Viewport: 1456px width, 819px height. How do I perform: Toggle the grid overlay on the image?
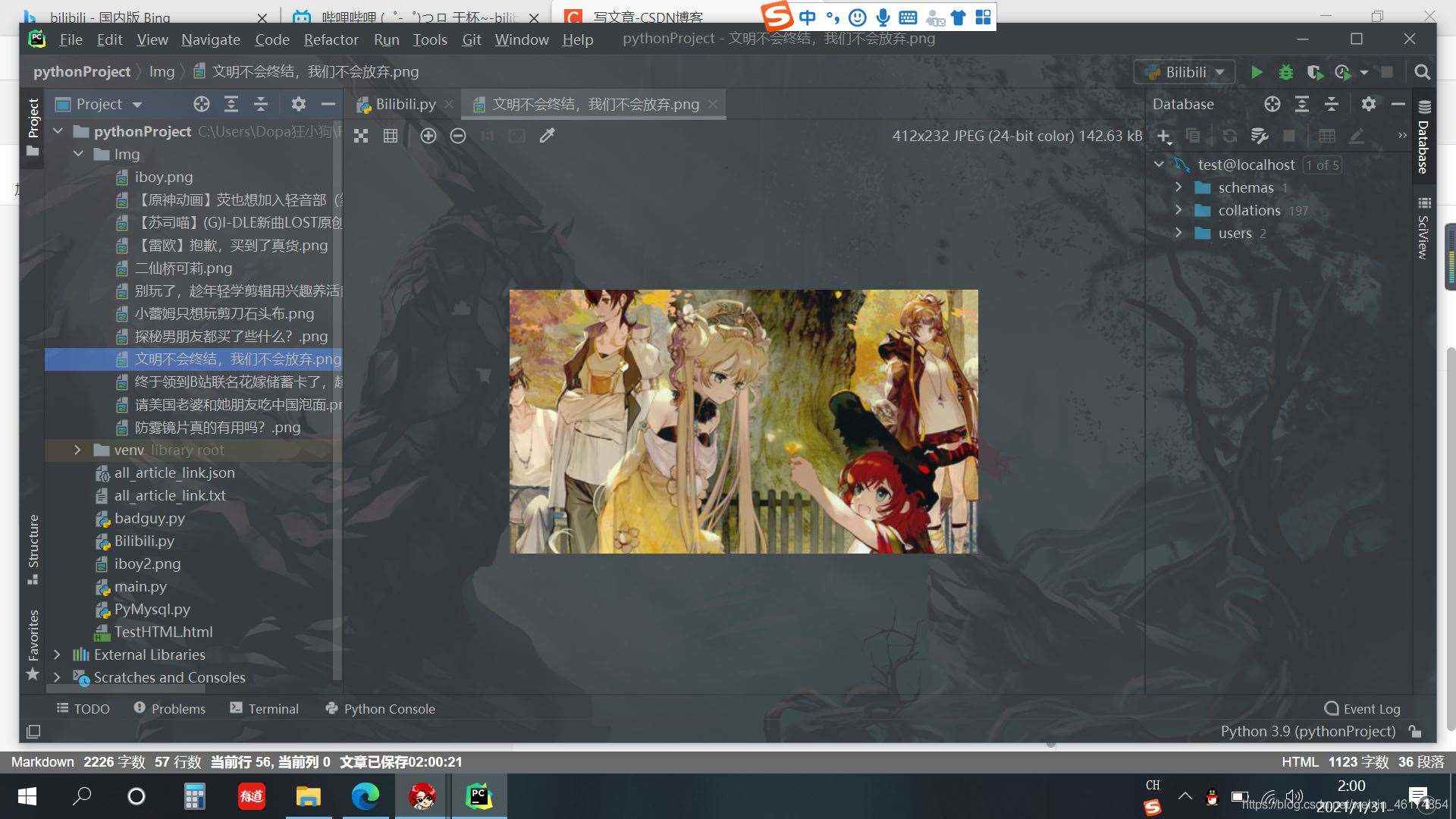coord(391,136)
